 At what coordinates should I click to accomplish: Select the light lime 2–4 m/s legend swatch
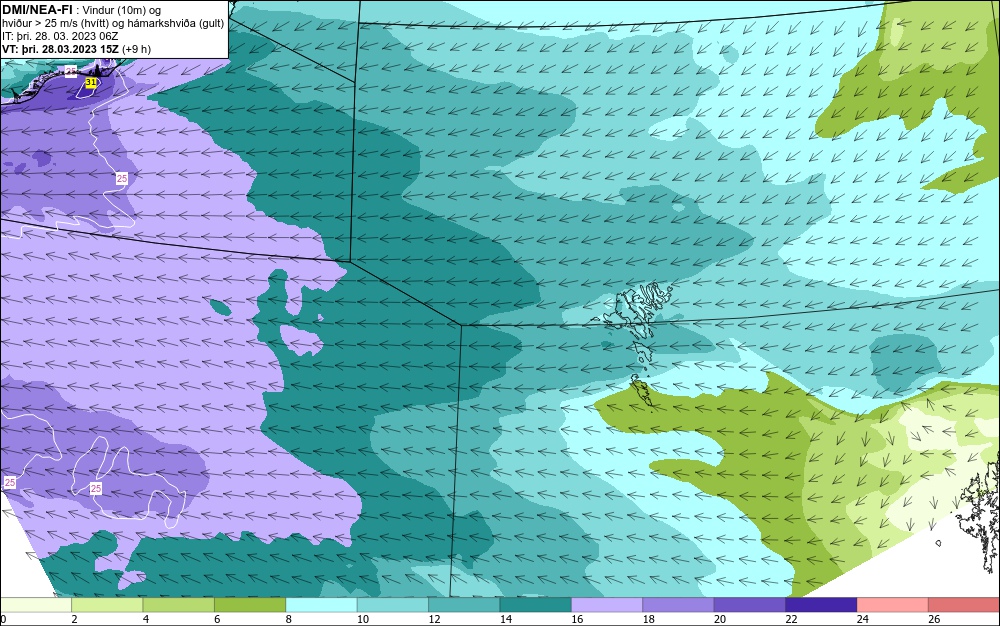107,605
